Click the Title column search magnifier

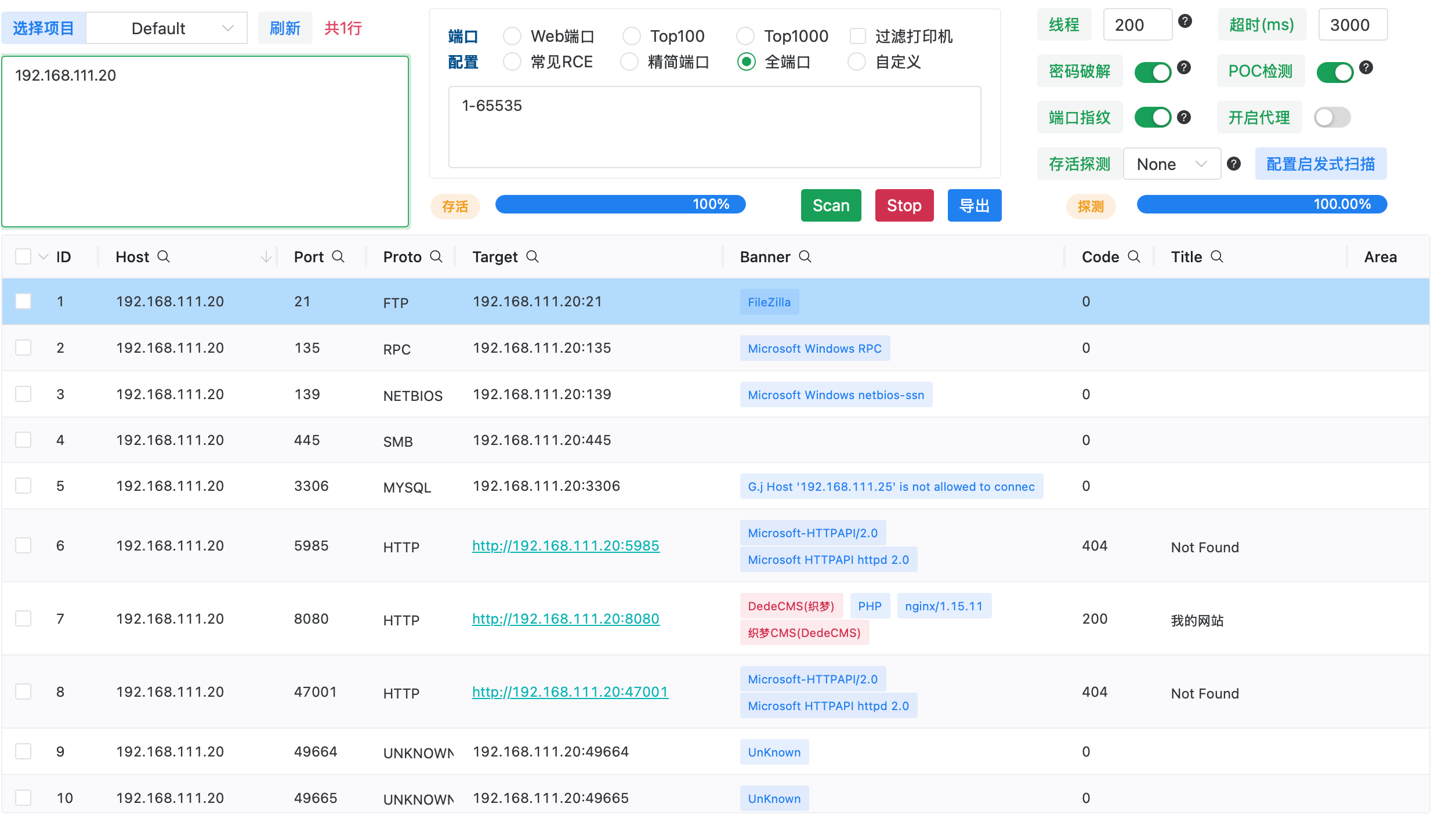(1217, 256)
